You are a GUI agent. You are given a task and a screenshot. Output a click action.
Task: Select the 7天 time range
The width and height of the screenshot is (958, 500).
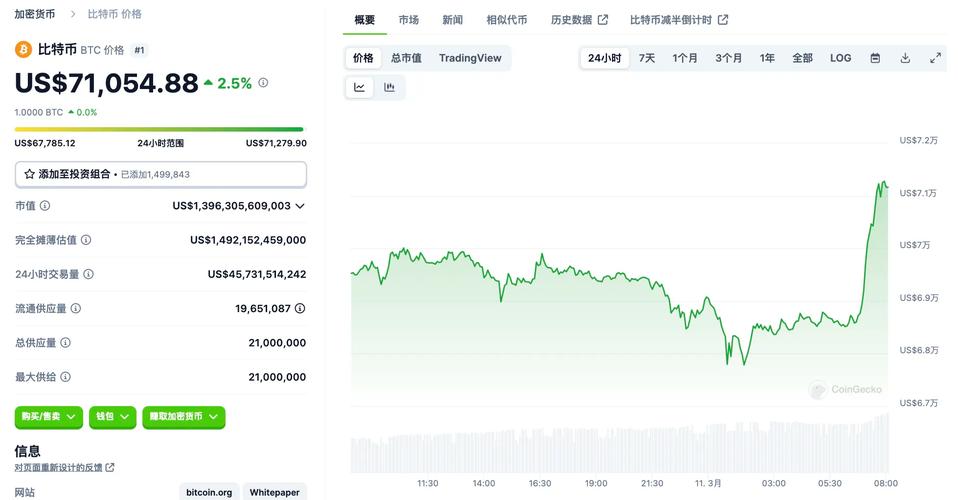647,58
